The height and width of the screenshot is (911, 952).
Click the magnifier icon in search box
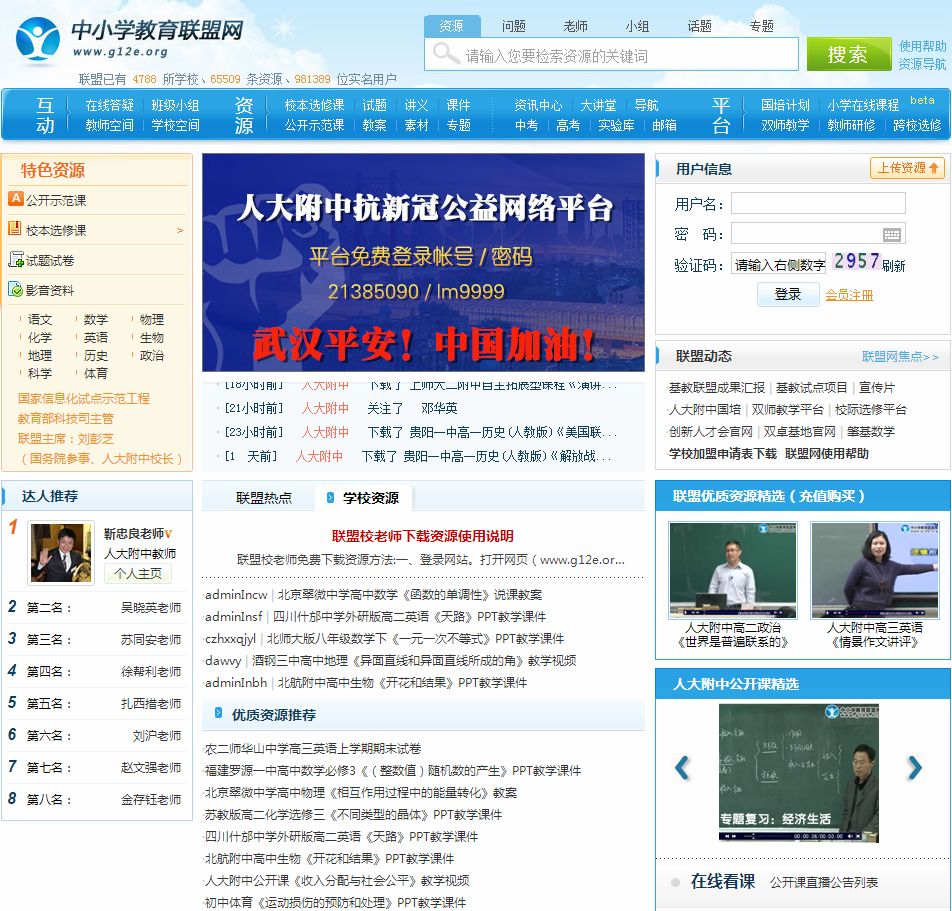click(x=446, y=54)
